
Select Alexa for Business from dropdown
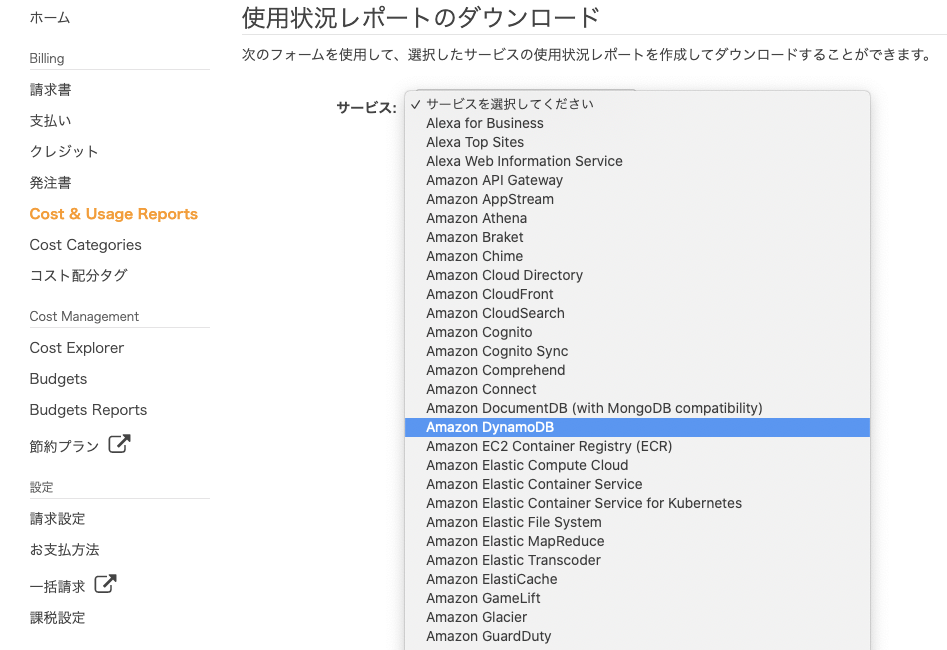(637, 123)
